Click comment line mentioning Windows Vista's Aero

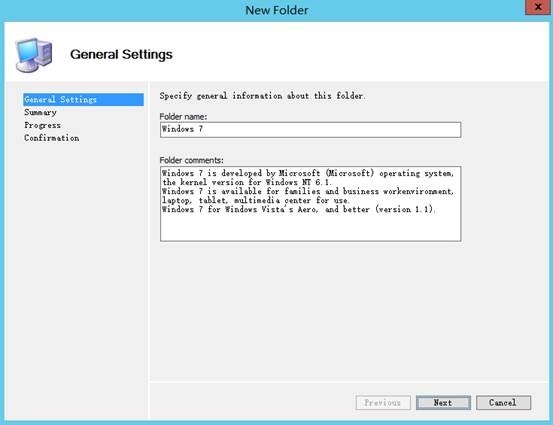(x=299, y=210)
